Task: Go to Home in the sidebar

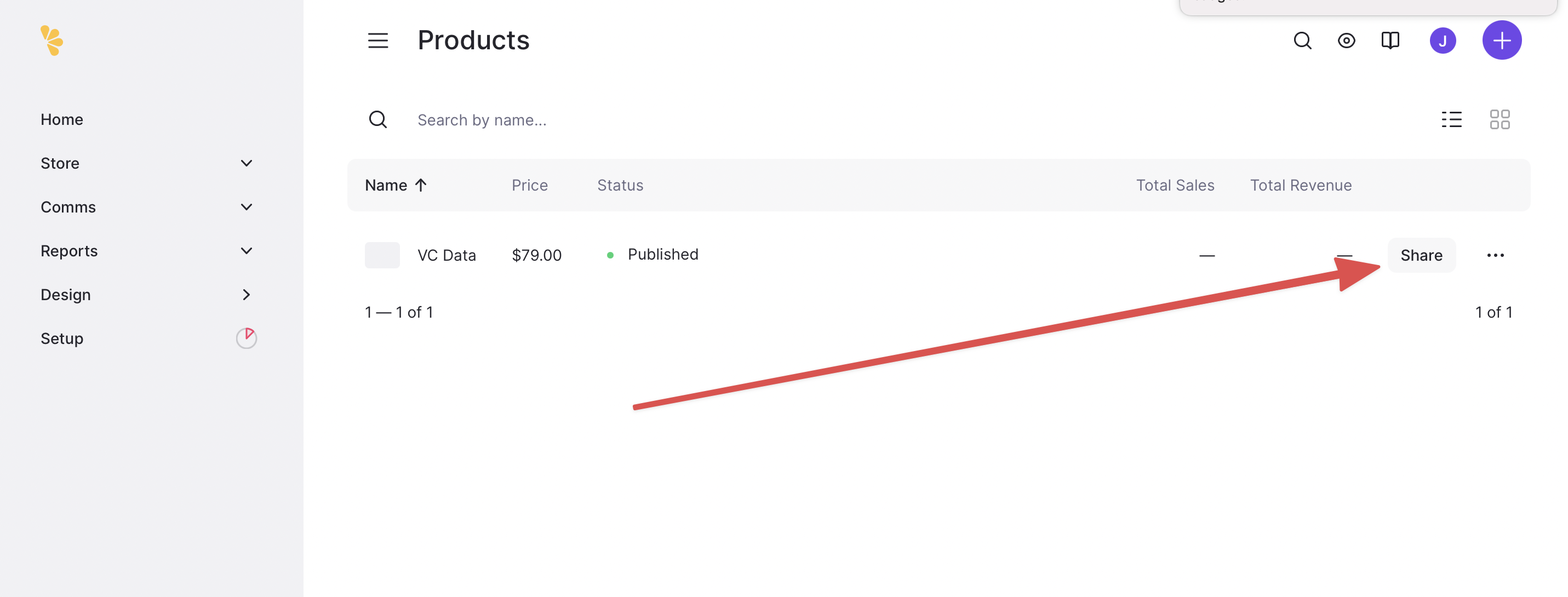Action: tap(62, 119)
